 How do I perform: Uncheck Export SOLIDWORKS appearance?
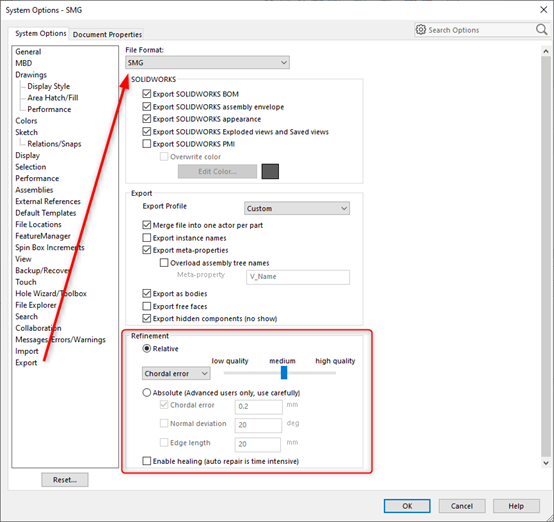147,119
